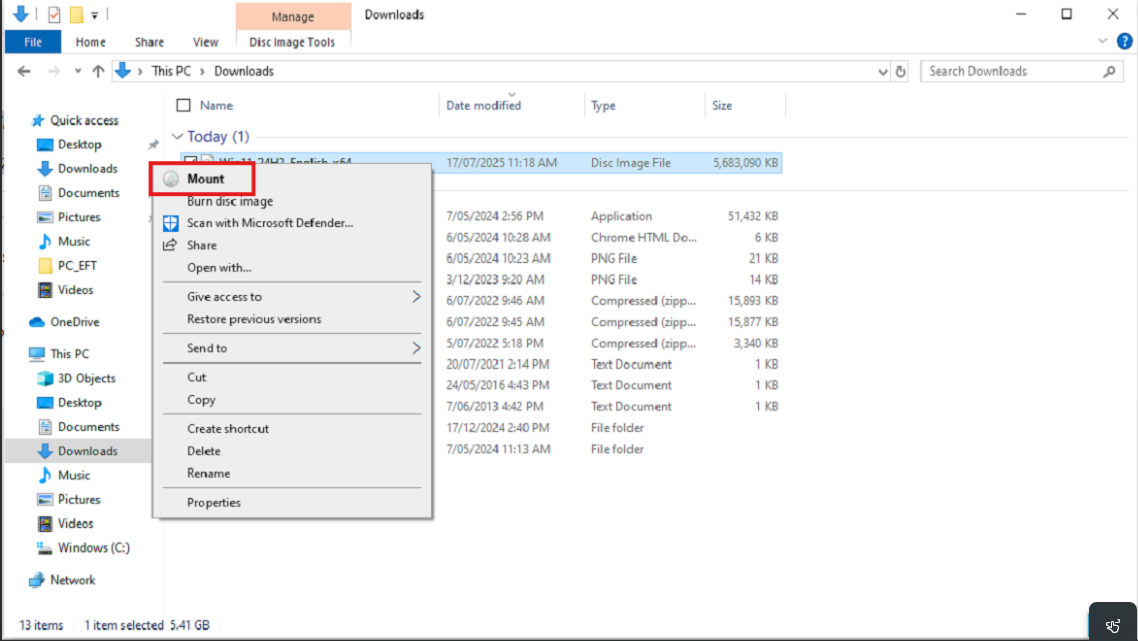
Task: Sort files by Date modified column
Action: pyautogui.click(x=483, y=105)
